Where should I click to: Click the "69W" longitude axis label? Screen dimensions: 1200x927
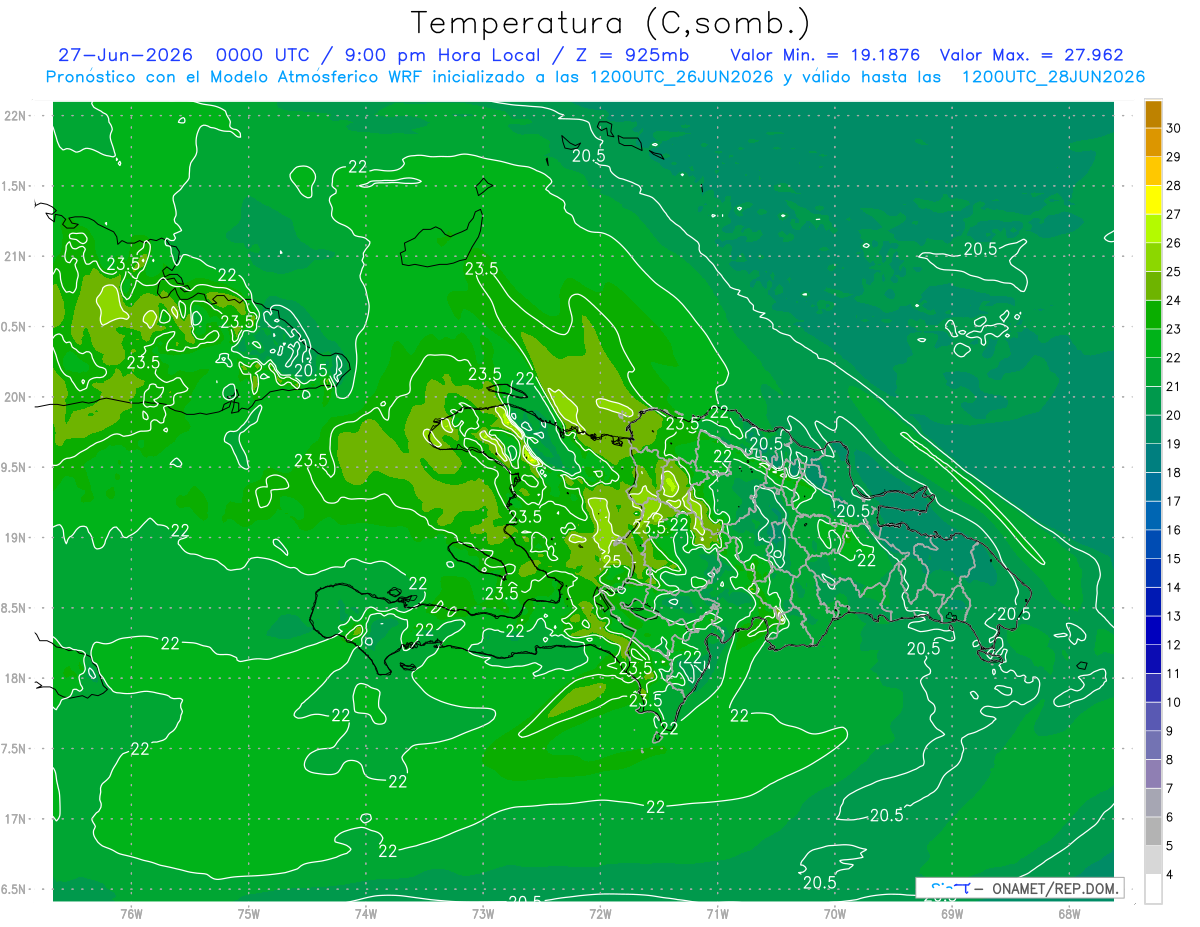[x=951, y=913]
